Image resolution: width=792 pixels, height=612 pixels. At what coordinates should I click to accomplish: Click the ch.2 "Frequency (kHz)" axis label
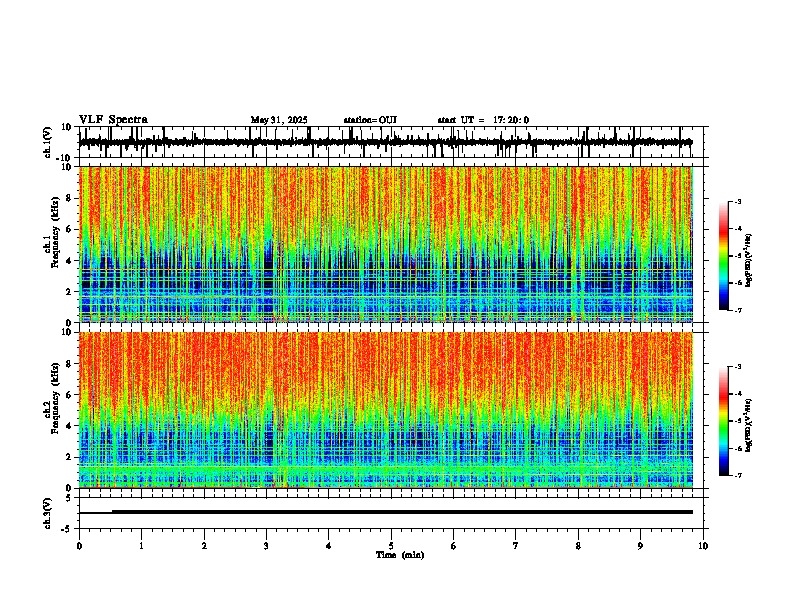55,398
